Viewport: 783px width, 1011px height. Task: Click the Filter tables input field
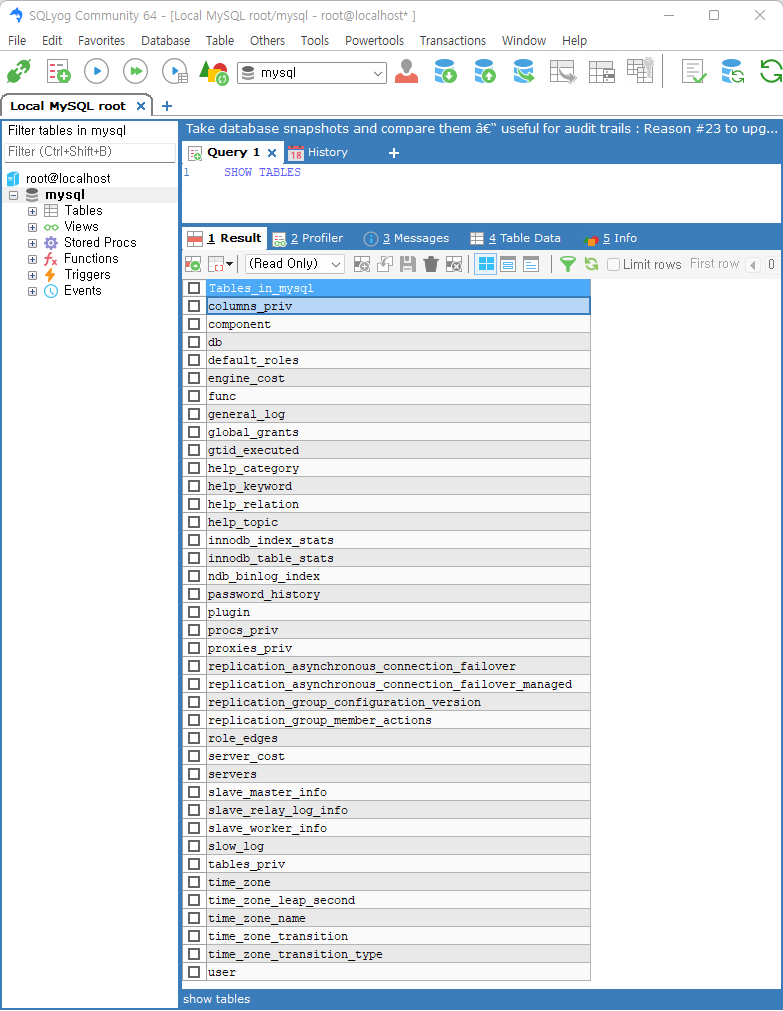pos(90,152)
